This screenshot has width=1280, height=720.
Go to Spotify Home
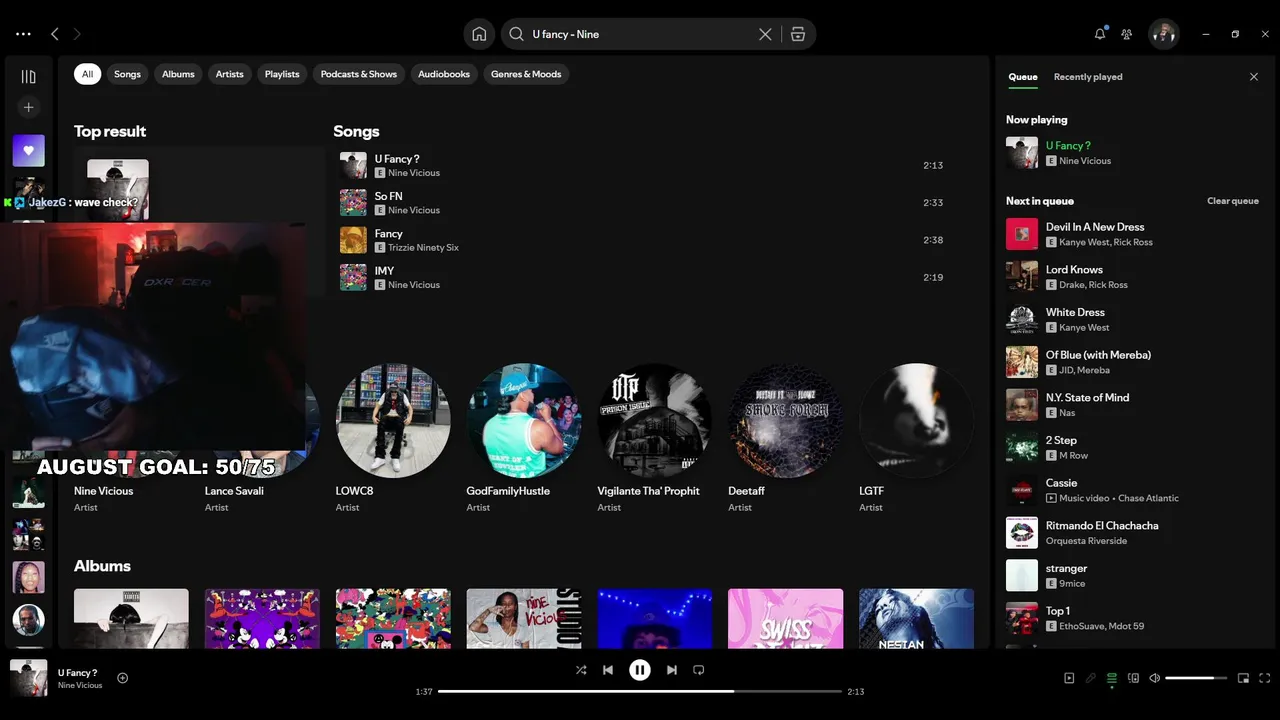[x=479, y=34]
